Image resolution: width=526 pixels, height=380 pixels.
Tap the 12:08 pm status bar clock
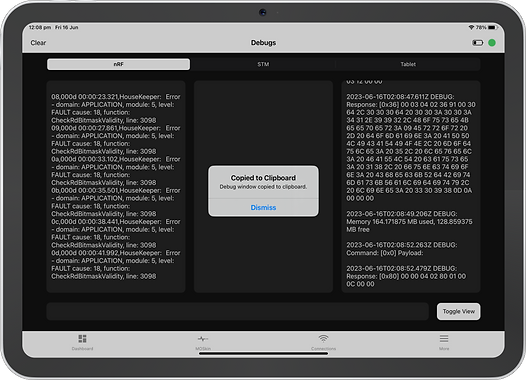pyautogui.click(x=40, y=27)
